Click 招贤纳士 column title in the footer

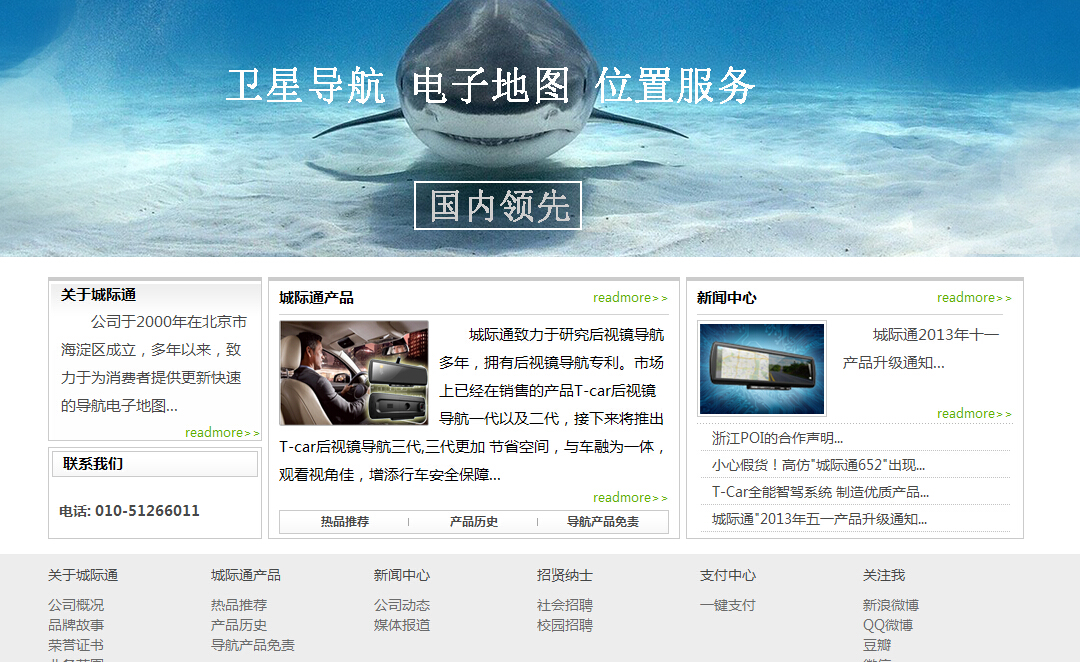pyautogui.click(x=565, y=575)
